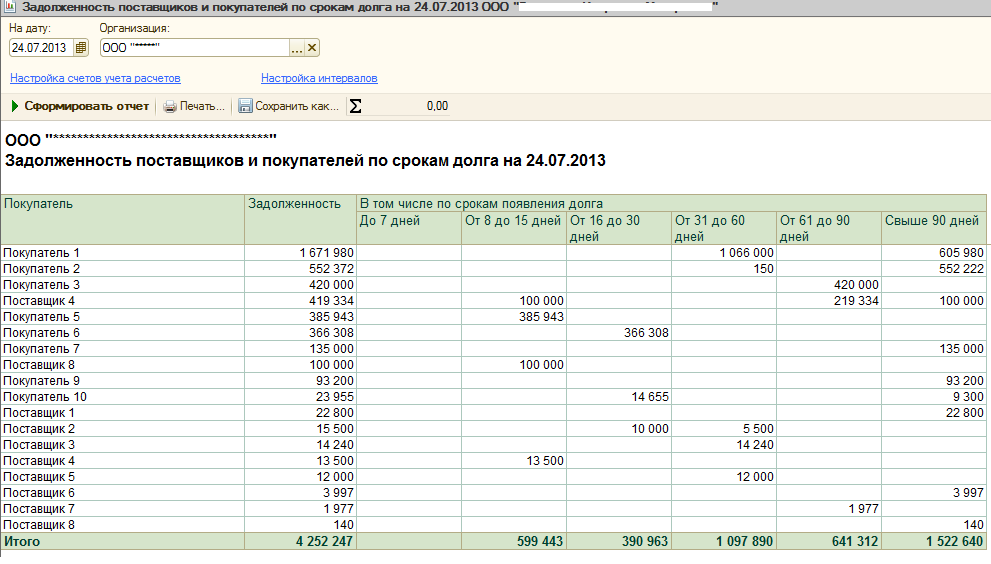Select total debt cell 4 252 247

[300, 541]
